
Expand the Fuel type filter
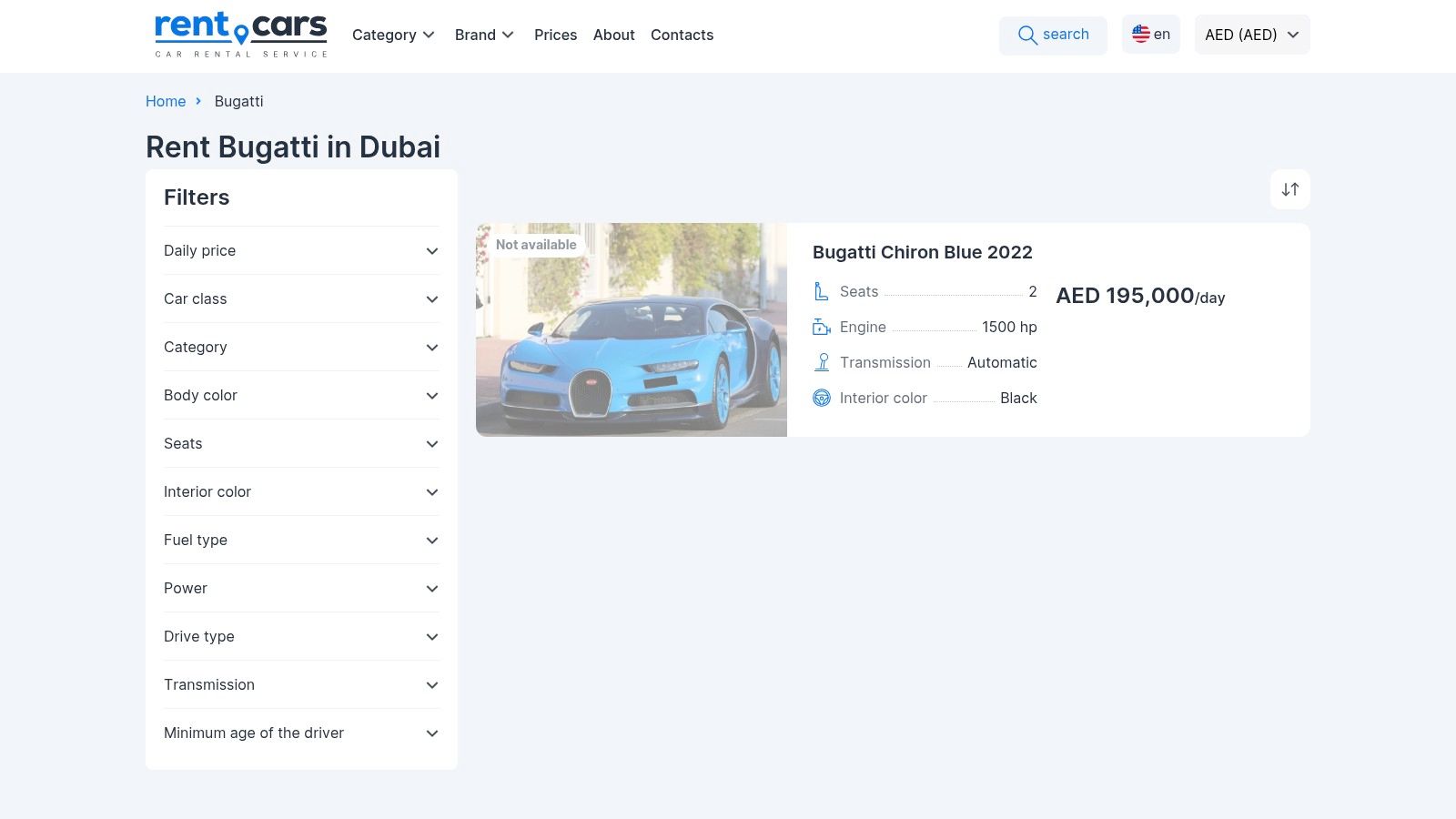point(301,540)
